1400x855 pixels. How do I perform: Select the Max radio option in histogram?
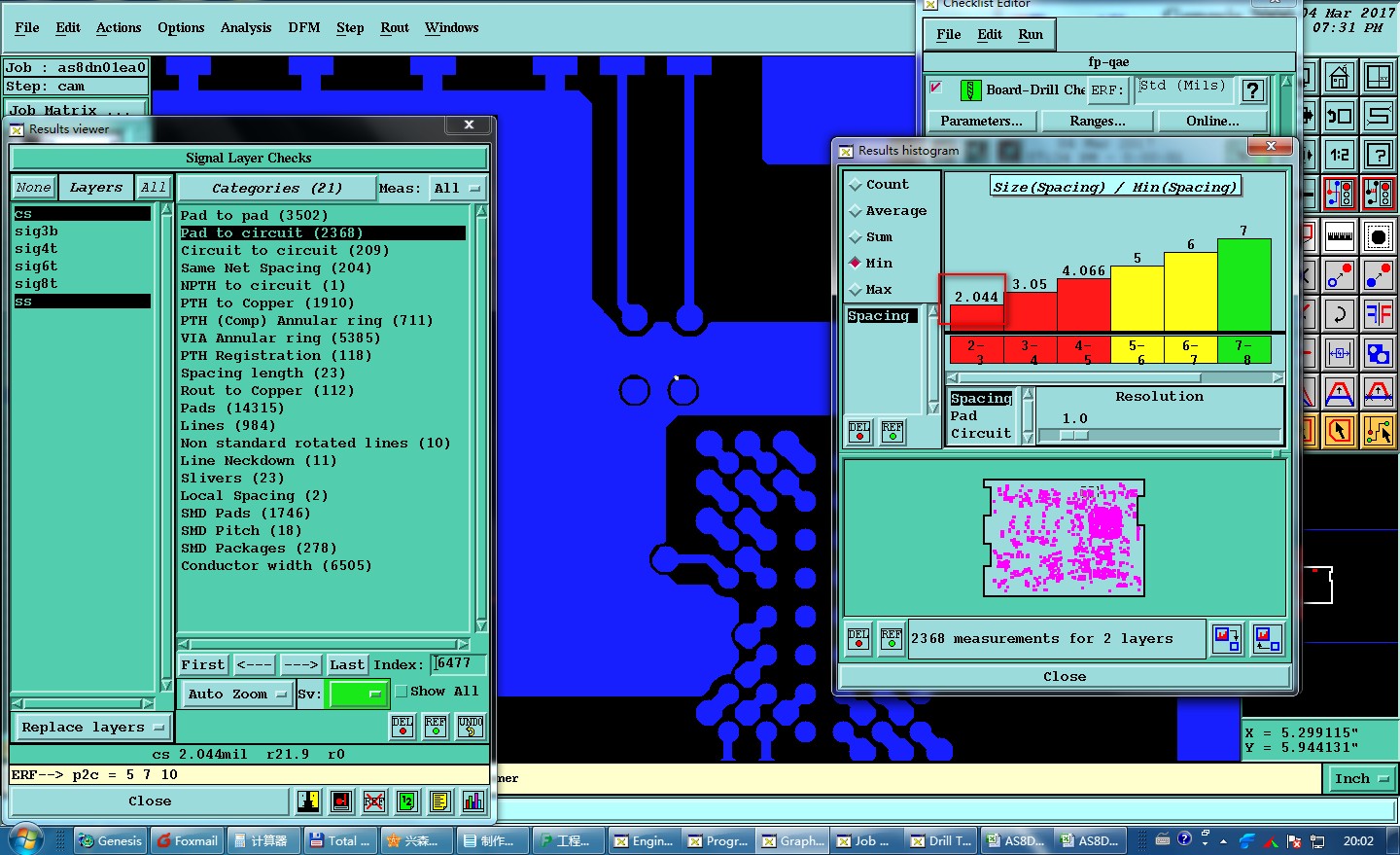pos(871,289)
